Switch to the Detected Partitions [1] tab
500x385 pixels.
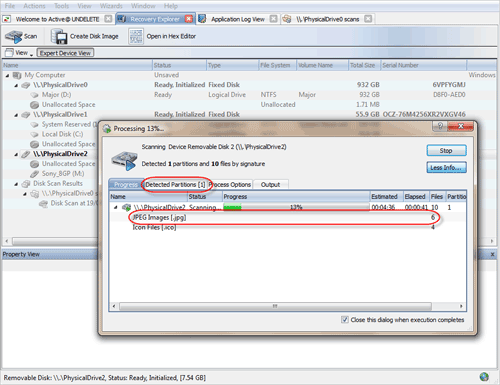click(x=175, y=185)
